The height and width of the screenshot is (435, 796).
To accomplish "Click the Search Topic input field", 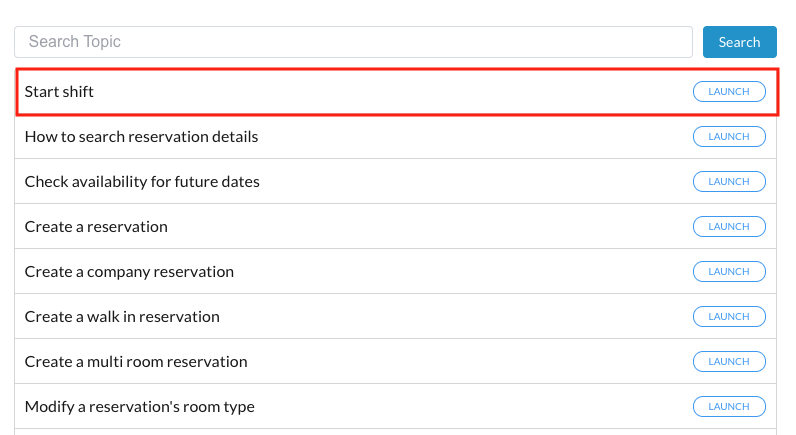I will pos(353,42).
